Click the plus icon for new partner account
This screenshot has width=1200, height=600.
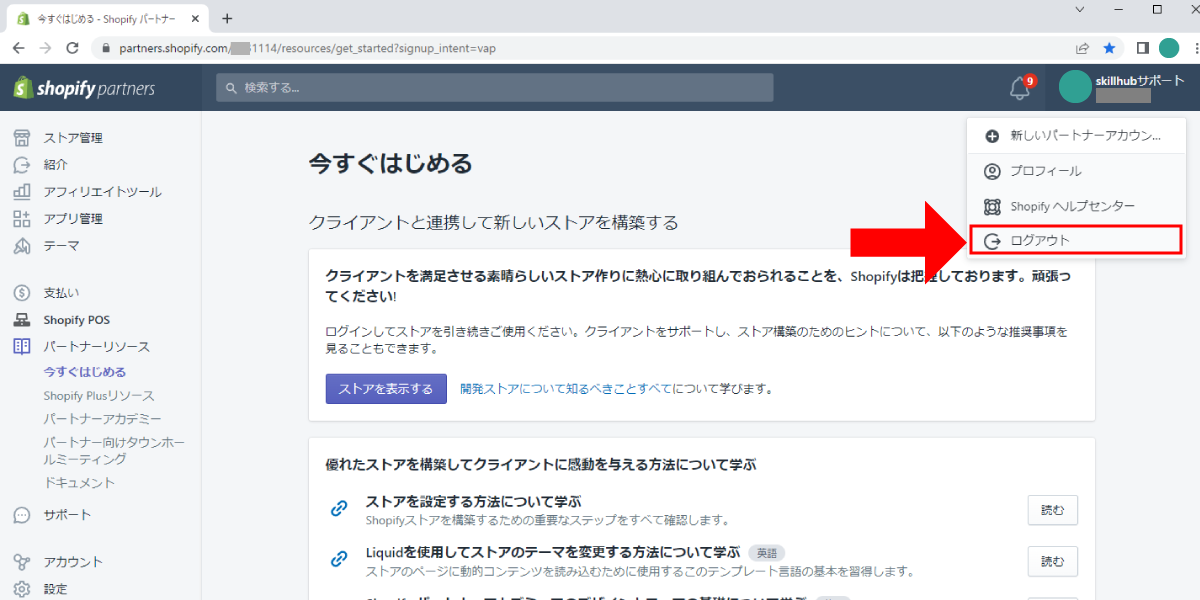click(x=992, y=136)
